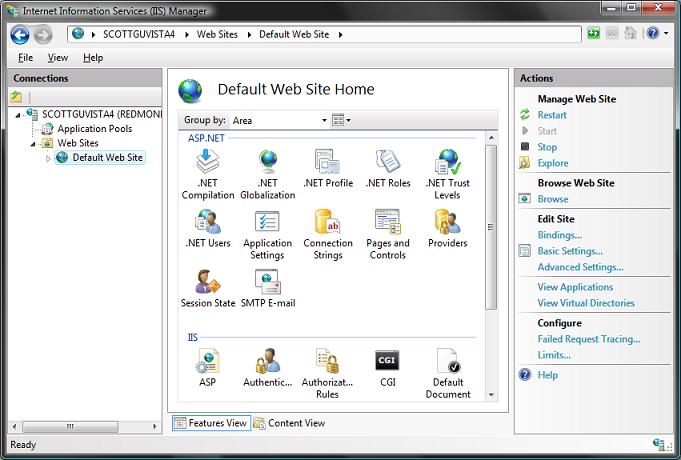Click Connections pane horizontal scrollbar thumb

[70, 427]
